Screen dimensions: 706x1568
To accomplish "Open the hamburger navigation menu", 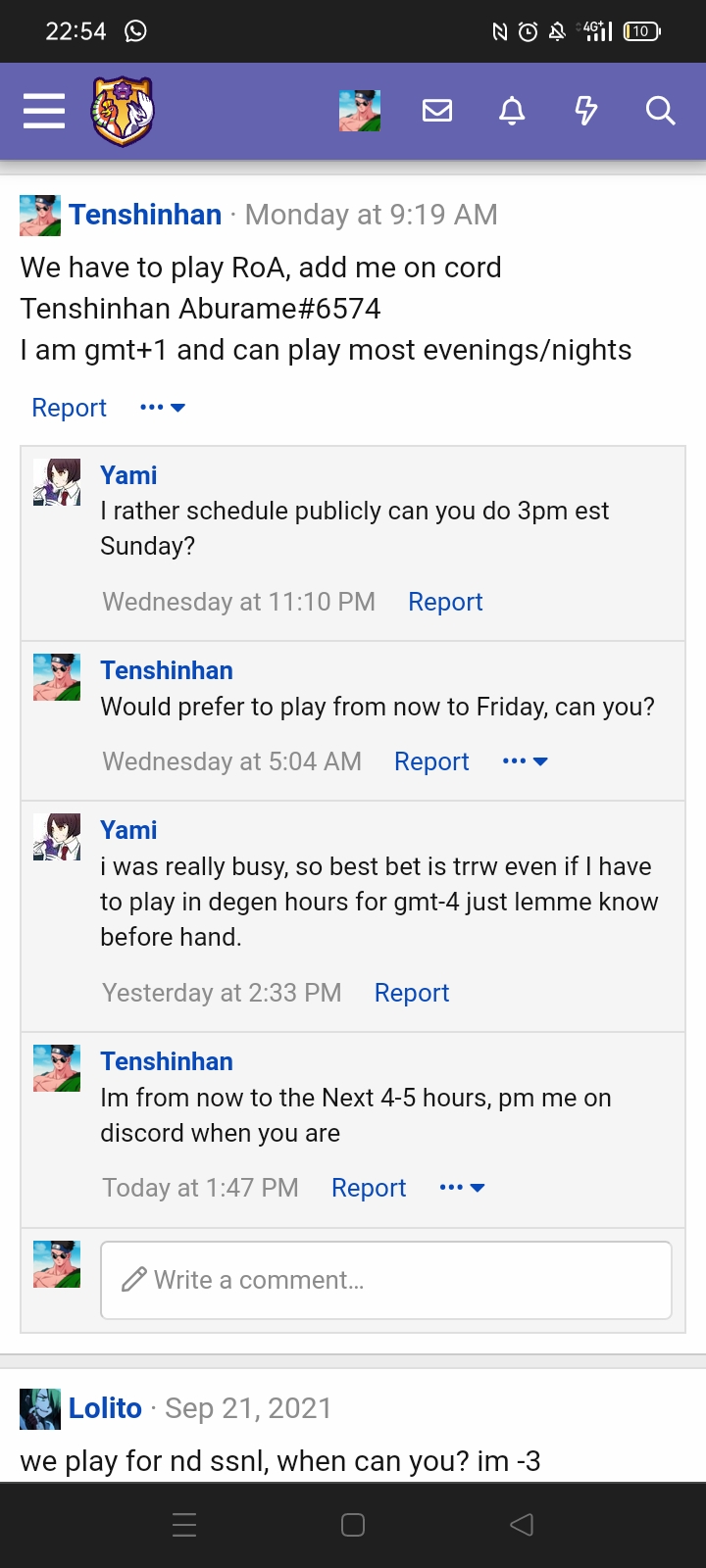I will 44,111.
